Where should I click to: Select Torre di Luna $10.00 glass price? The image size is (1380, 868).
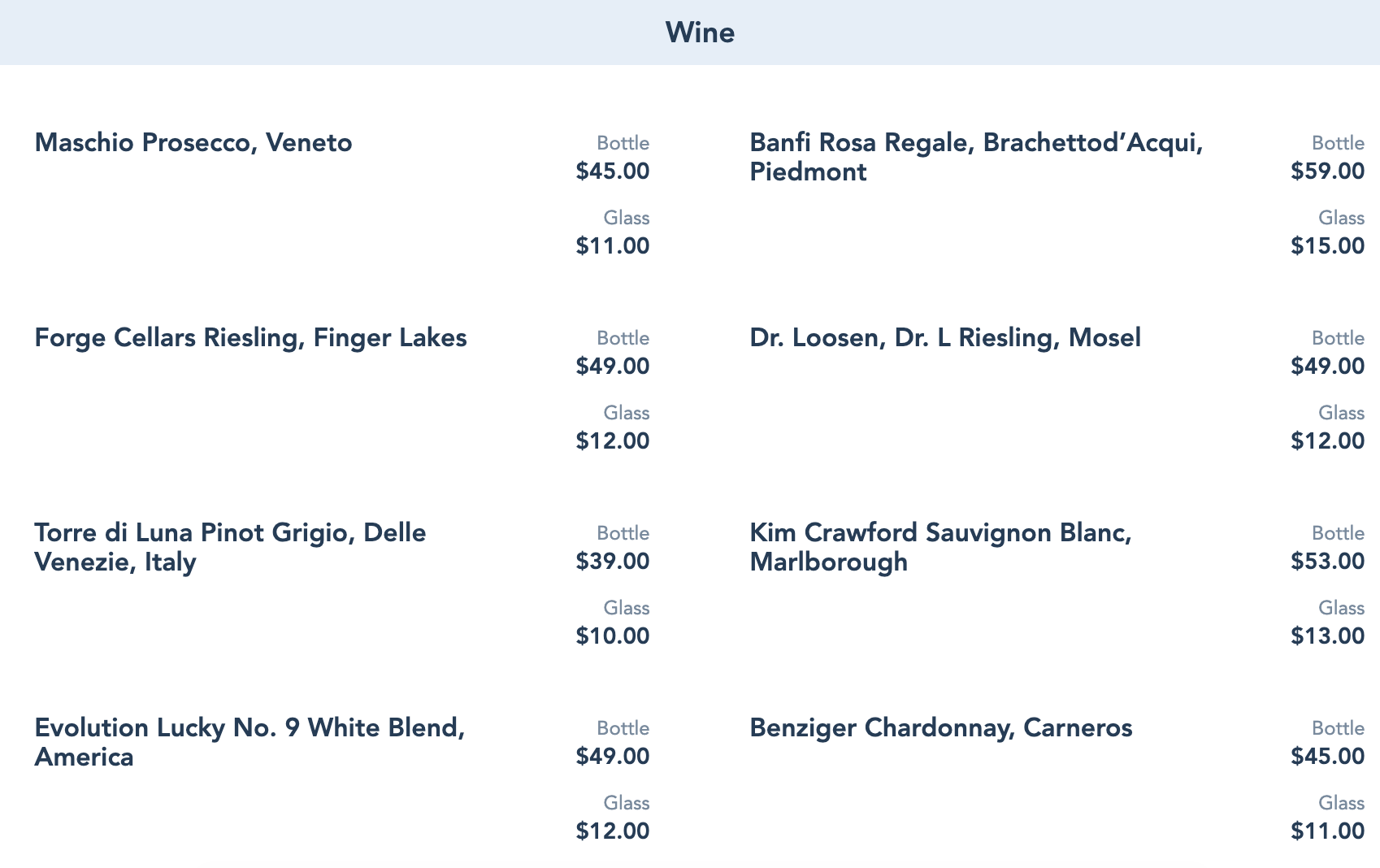(x=613, y=636)
